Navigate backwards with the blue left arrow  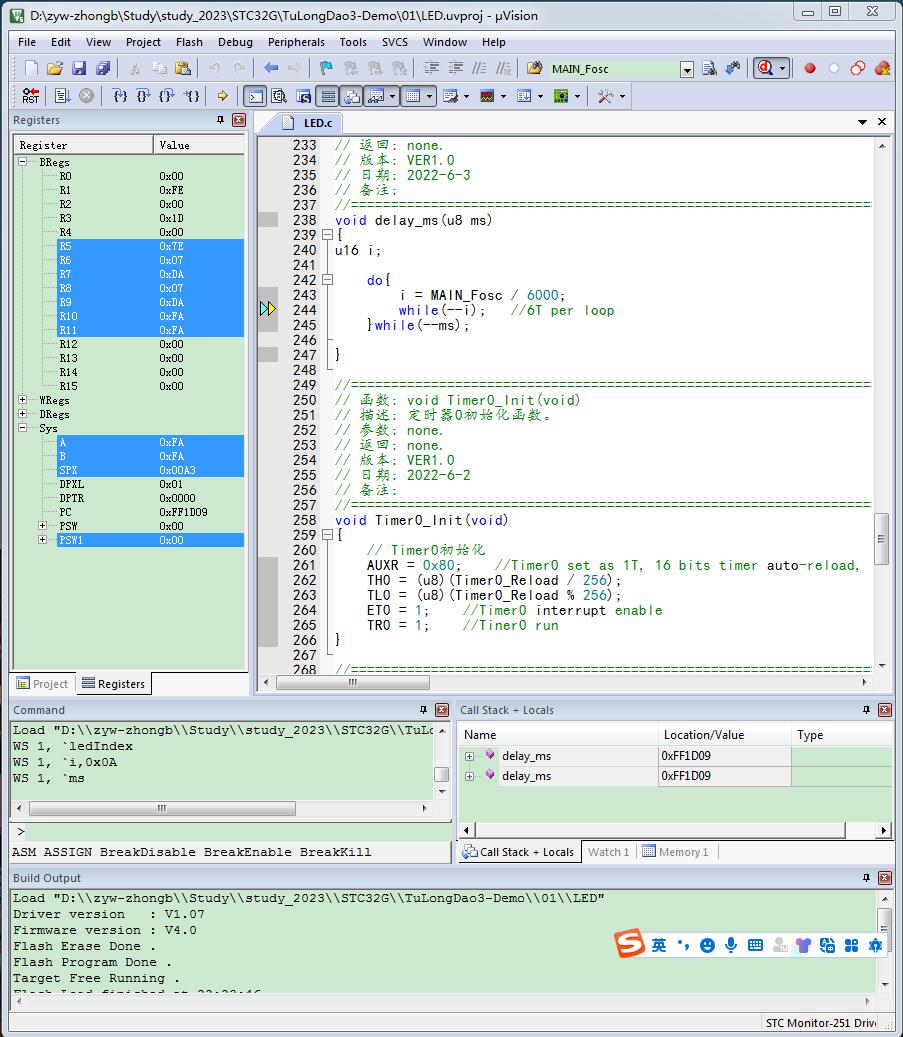(271, 68)
